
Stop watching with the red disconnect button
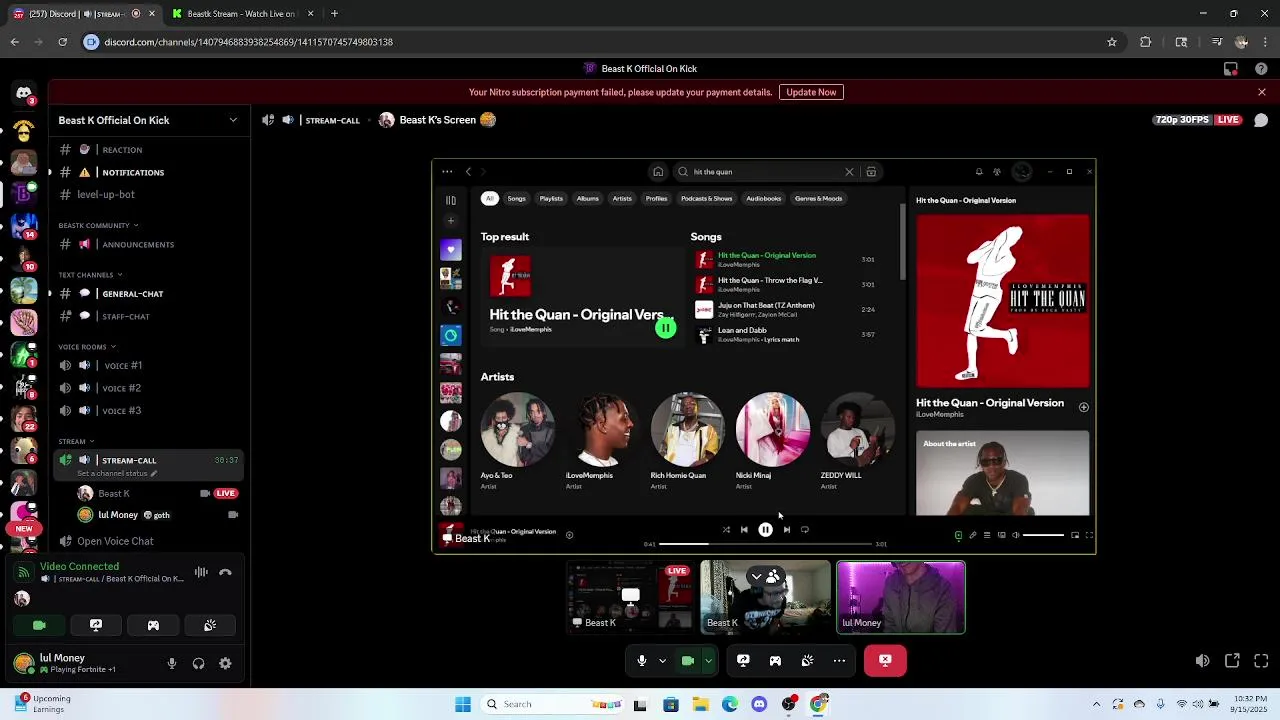pyautogui.click(x=885, y=660)
